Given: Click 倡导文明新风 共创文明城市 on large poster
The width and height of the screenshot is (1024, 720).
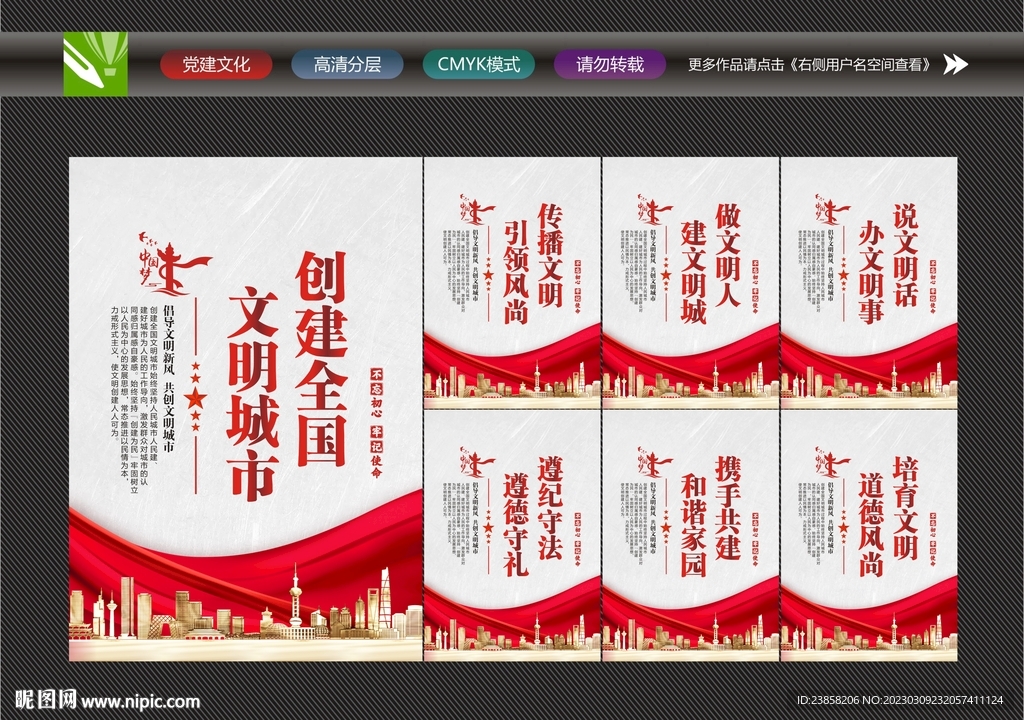Looking at the screenshot, I should tap(168, 378).
